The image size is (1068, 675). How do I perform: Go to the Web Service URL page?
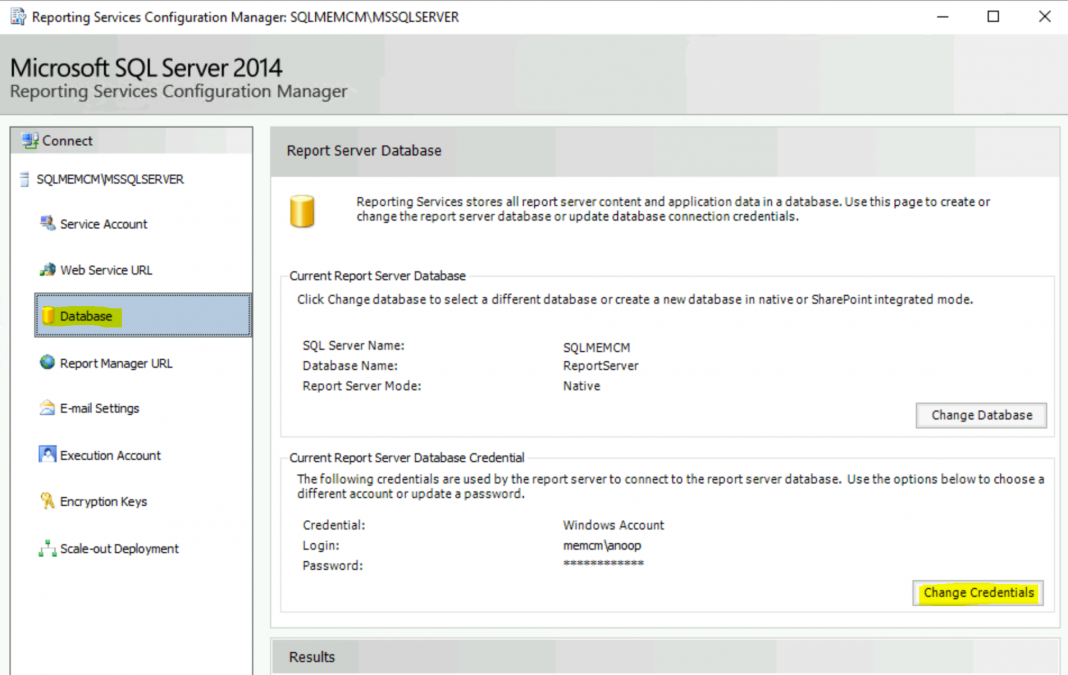pos(106,270)
